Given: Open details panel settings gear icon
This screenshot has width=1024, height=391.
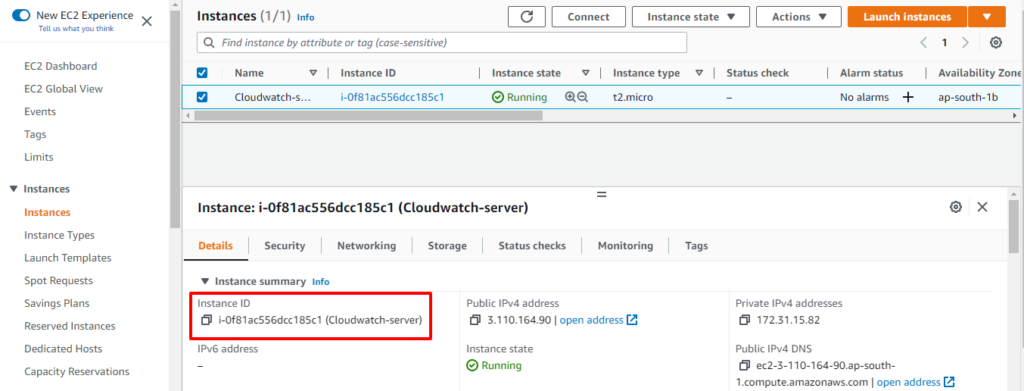Looking at the screenshot, I should pos(955,207).
